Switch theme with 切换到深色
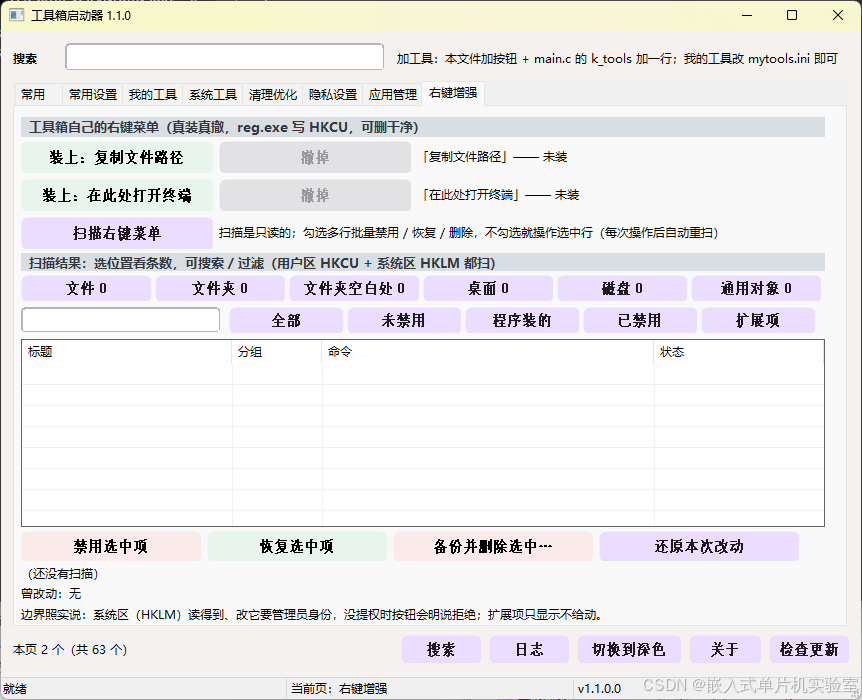This screenshot has width=862, height=700. coord(629,649)
